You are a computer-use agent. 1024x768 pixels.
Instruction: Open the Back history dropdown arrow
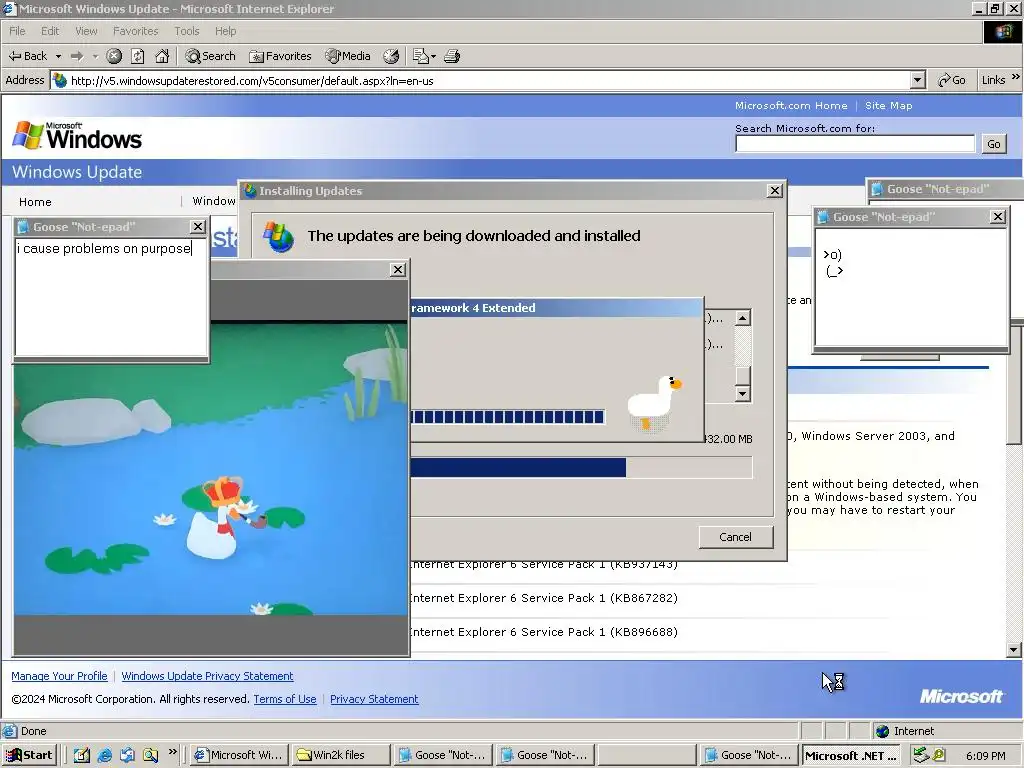coord(58,56)
